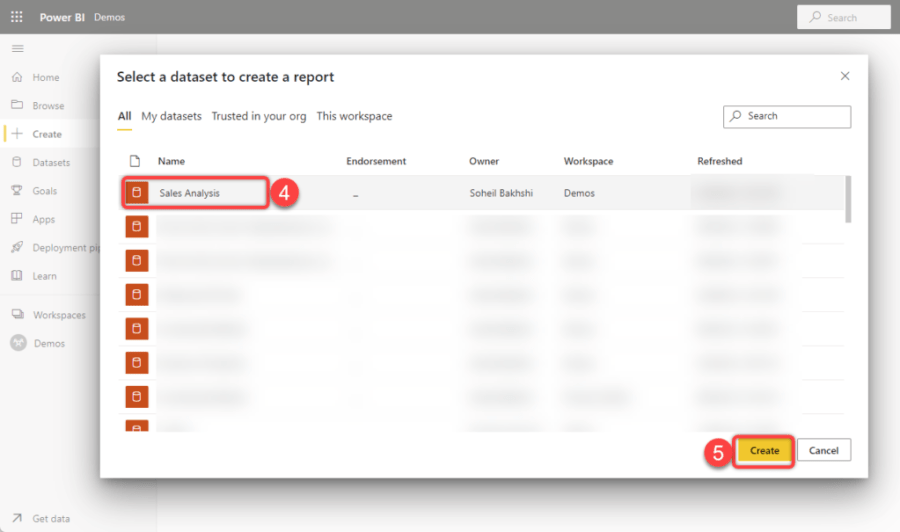This screenshot has width=900, height=532.
Task: Open the app launcher grid icon
Action: [x=17, y=17]
